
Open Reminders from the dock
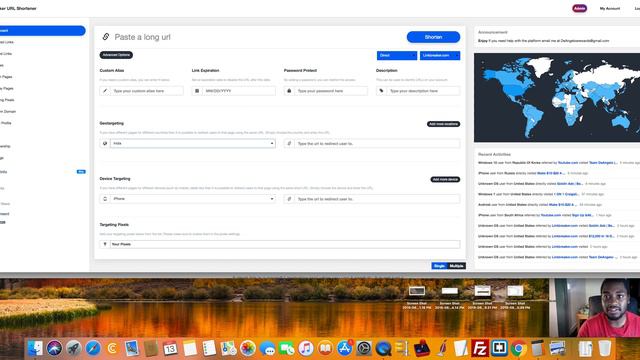click(209, 348)
